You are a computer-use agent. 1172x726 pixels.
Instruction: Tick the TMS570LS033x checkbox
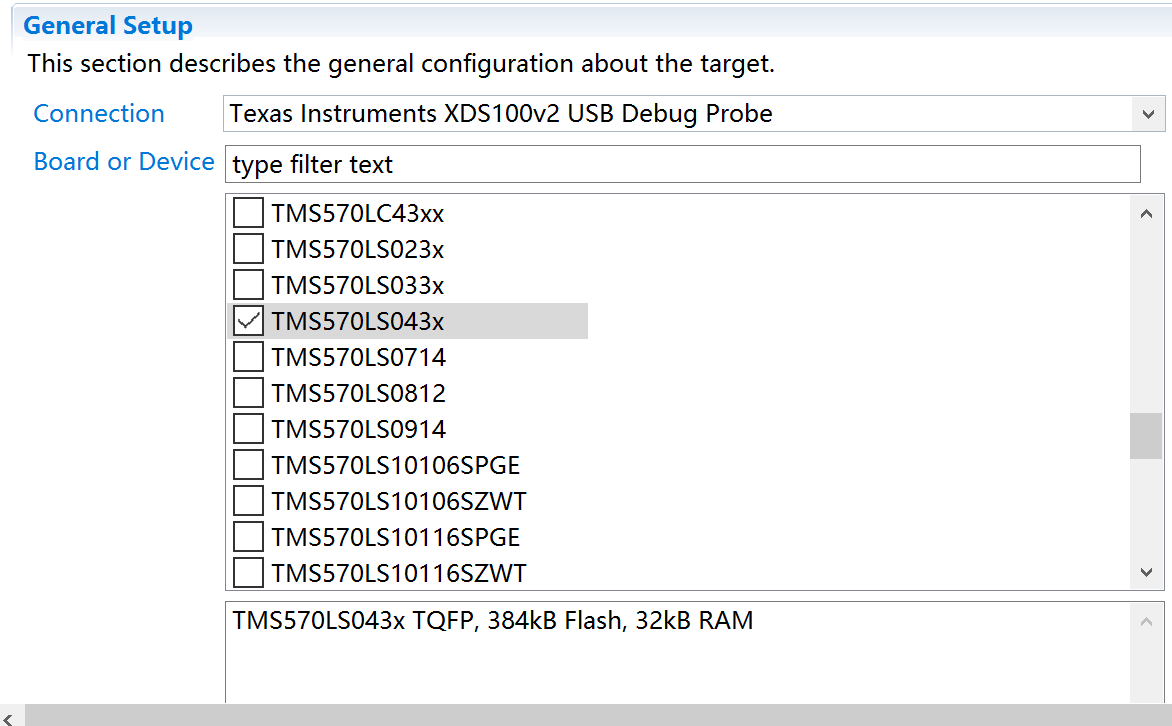click(248, 285)
